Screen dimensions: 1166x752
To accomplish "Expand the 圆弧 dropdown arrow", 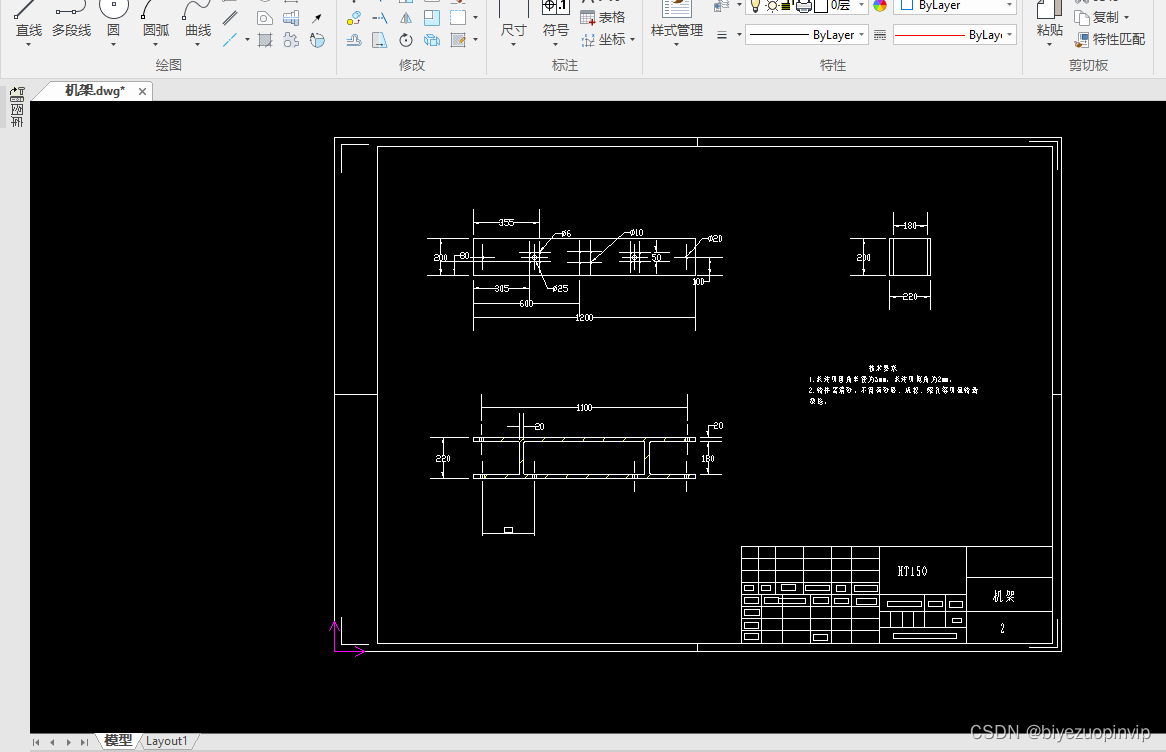I will pyautogui.click(x=155, y=45).
